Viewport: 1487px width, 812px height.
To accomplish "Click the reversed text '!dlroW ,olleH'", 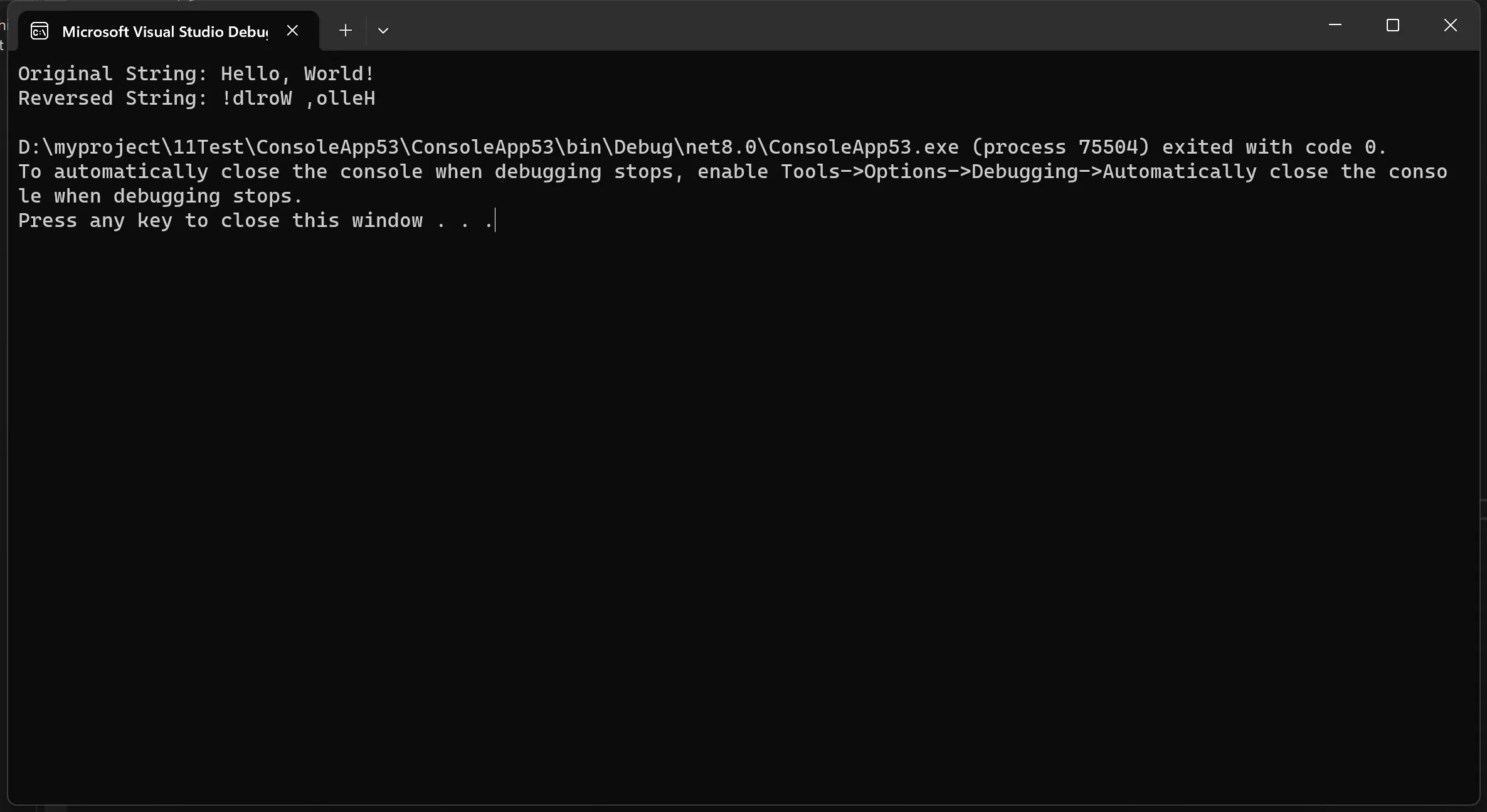I will pyautogui.click(x=298, y=98).
